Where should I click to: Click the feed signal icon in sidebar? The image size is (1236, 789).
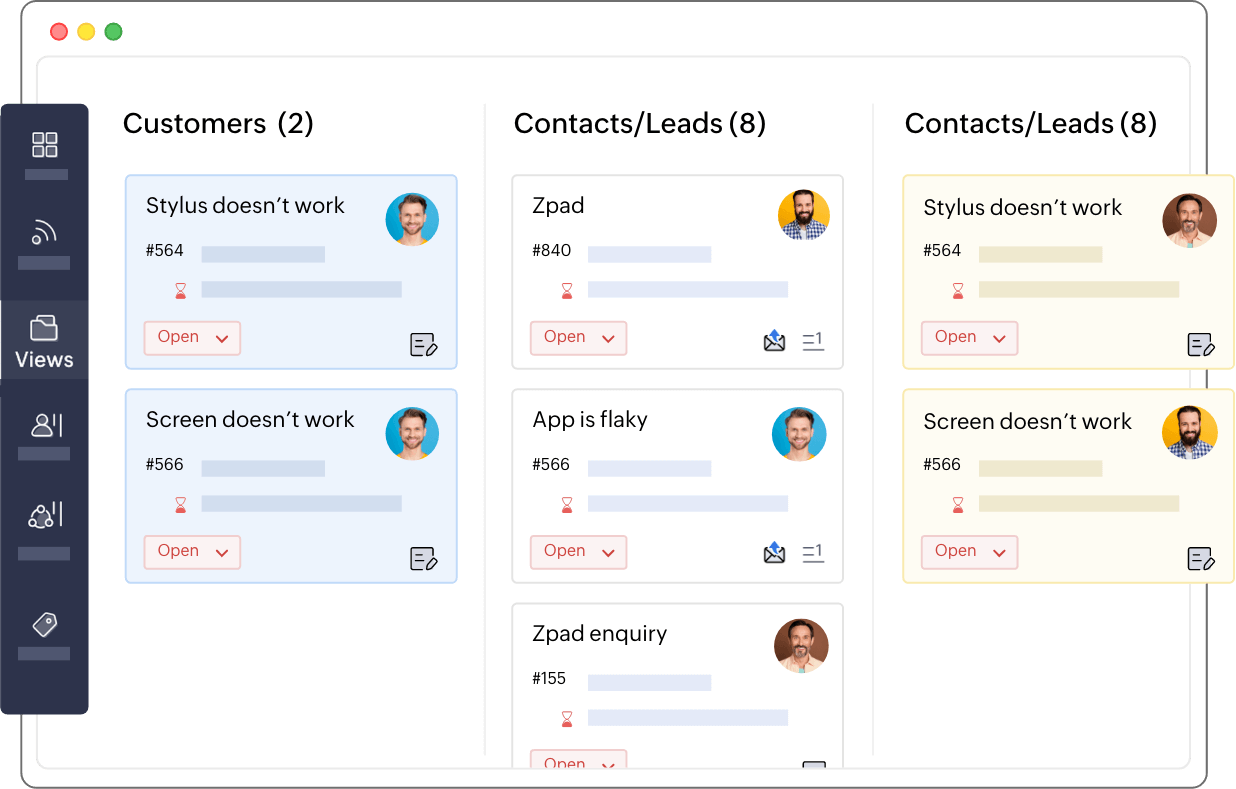coord(44,233)
